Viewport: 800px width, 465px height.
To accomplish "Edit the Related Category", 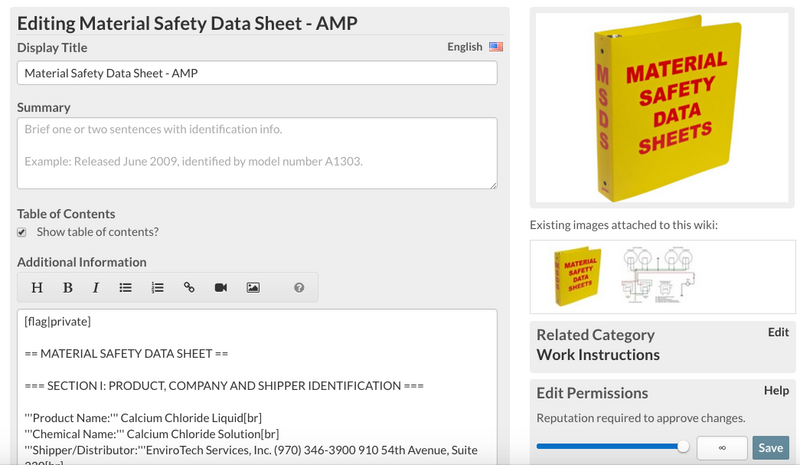I will click(x=778, y=332).
